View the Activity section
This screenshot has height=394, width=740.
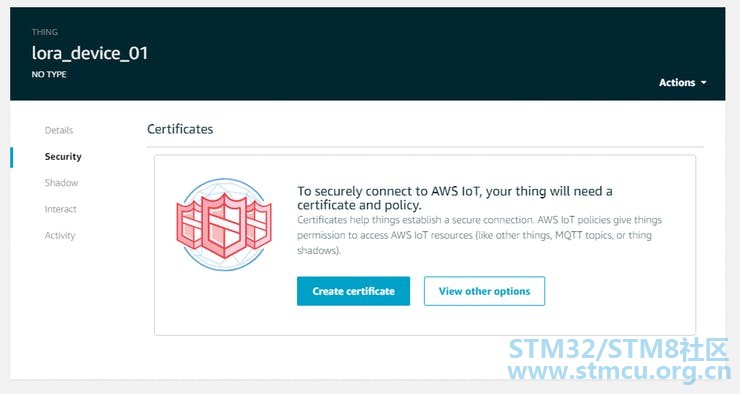60,235
